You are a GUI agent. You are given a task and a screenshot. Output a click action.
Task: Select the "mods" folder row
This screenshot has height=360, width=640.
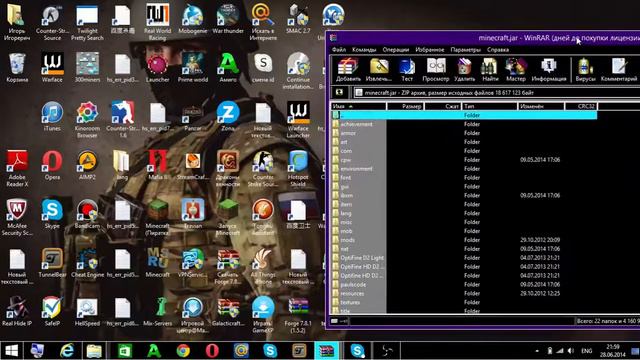pyautogui.click(x=464, y=240)
